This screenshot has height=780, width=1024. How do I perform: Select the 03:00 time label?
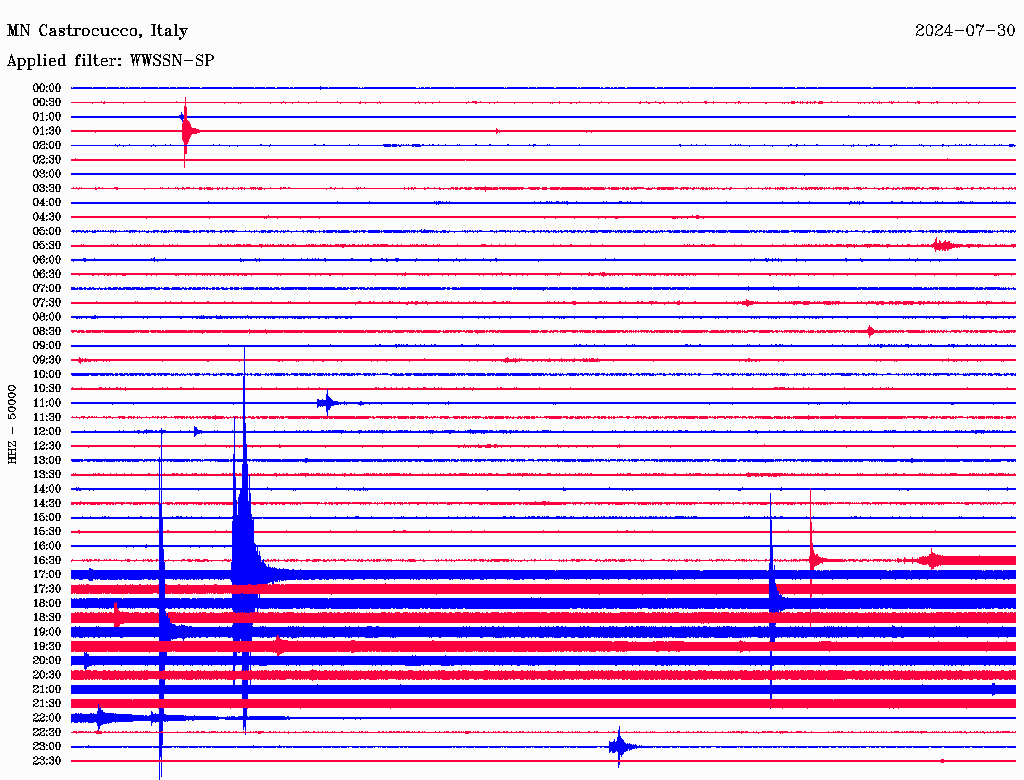click(x=46, y=174)
